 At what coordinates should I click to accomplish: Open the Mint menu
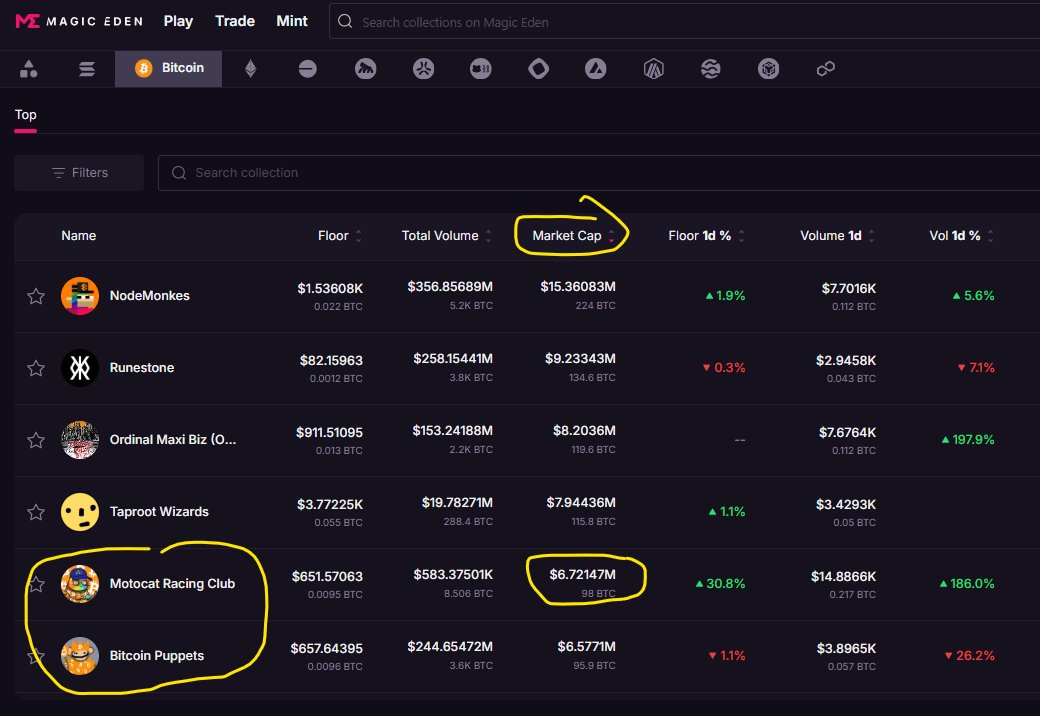click(x=292, y=21)
